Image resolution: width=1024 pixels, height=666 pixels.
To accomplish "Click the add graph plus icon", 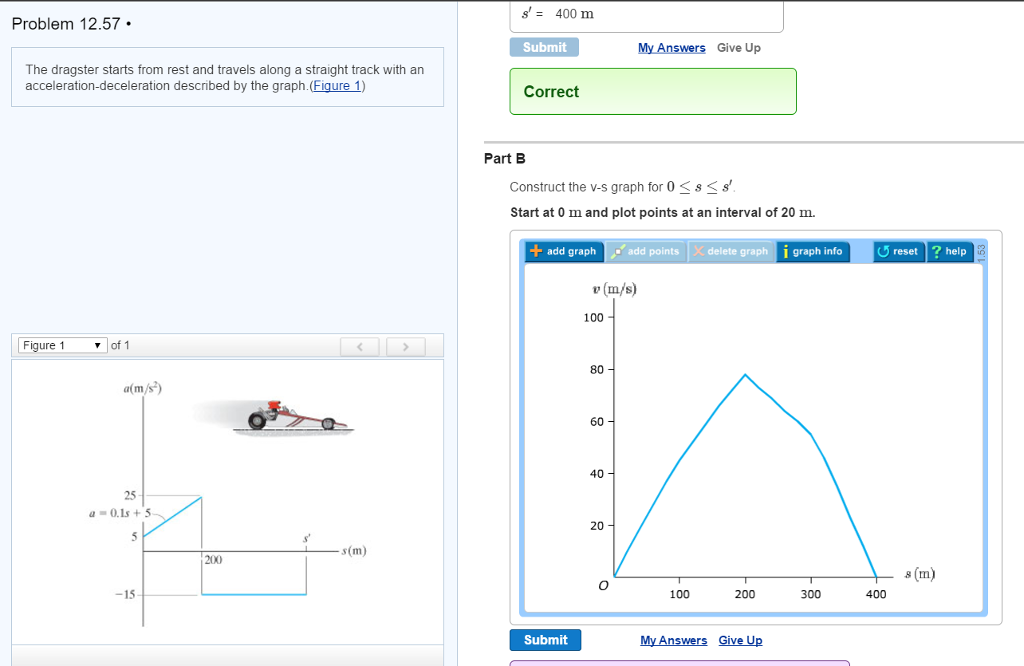I will click(534, 251).
